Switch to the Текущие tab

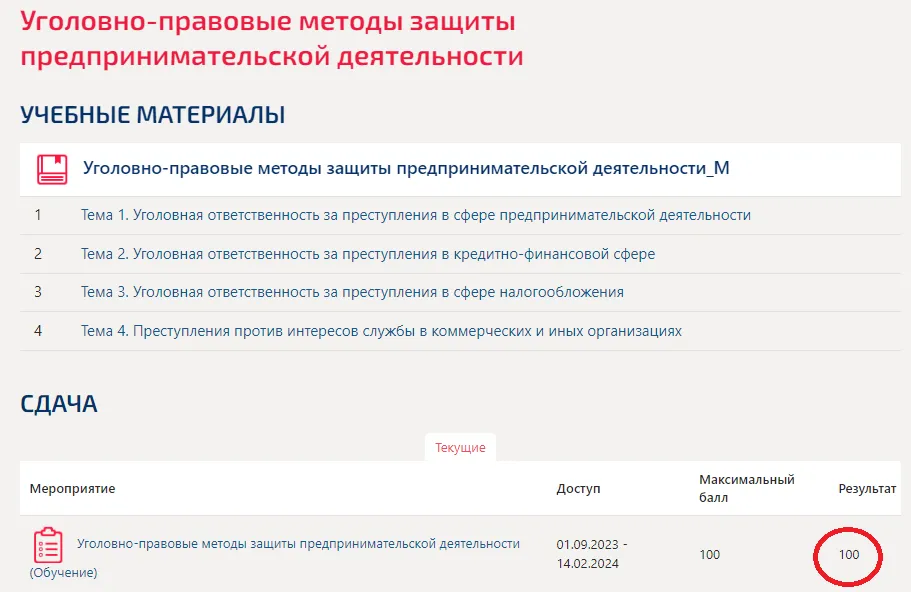[x=460, y=448]
